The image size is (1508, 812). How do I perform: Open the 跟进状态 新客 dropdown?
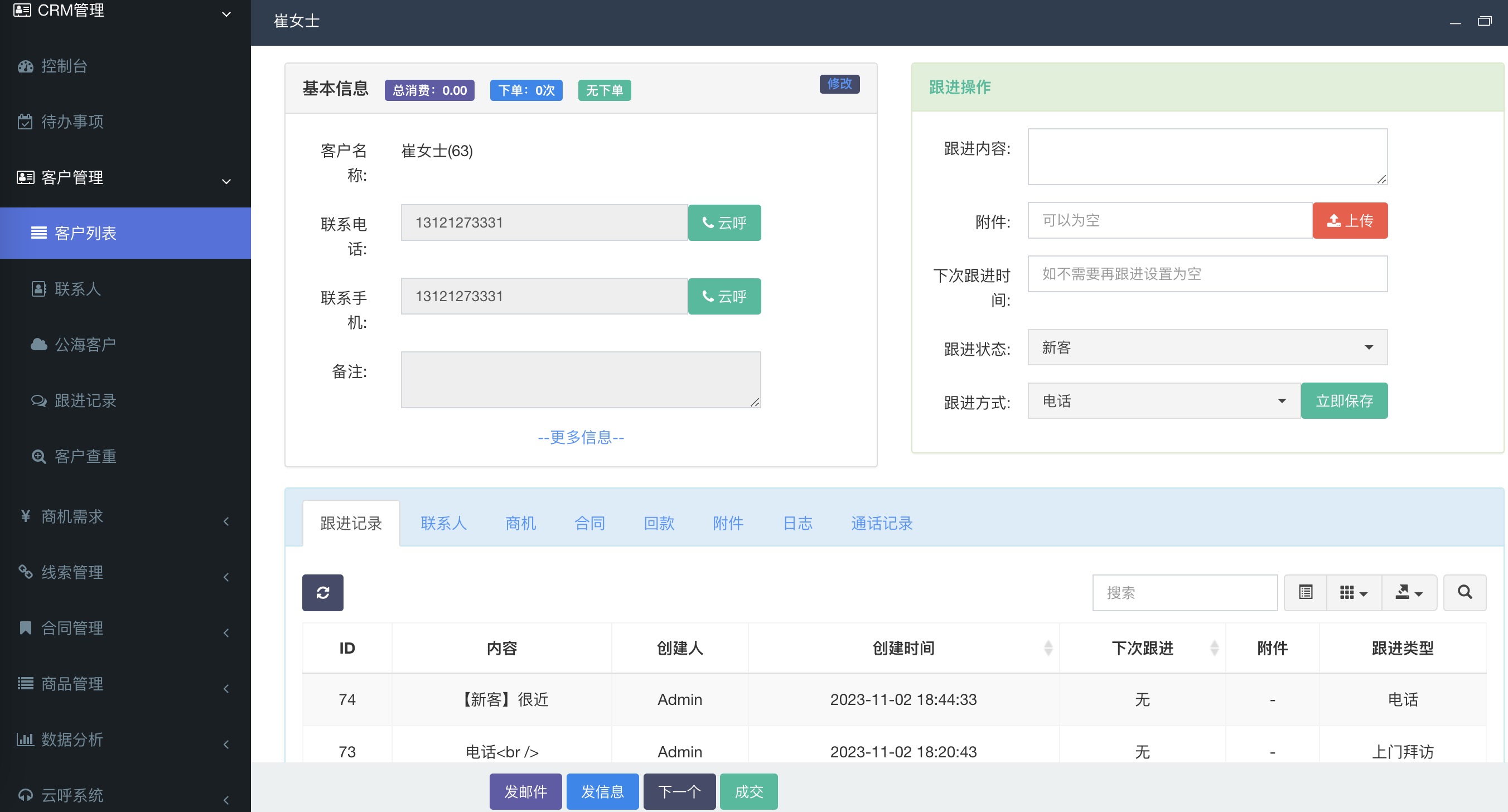click(x=1207, y=347)
